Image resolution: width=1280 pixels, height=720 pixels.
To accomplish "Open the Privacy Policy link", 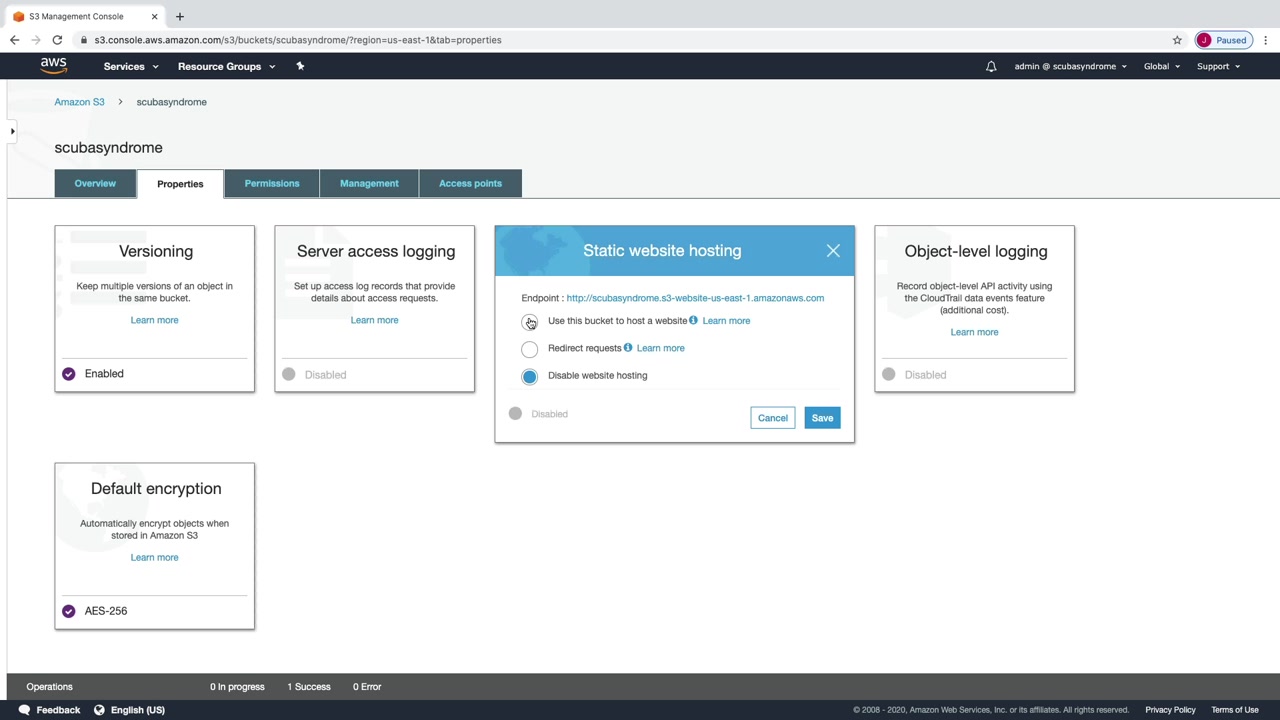I will tap(1170, 710).
